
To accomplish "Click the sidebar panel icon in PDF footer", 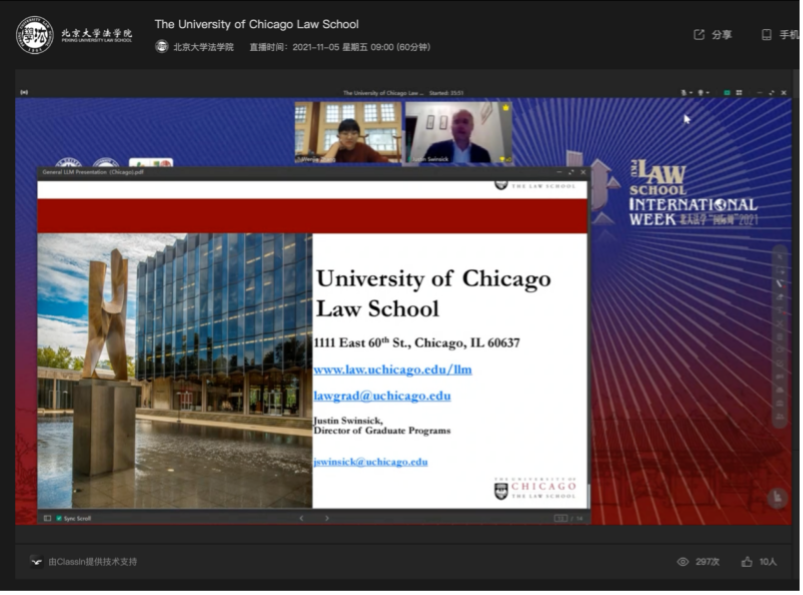I will coord(47,518).
